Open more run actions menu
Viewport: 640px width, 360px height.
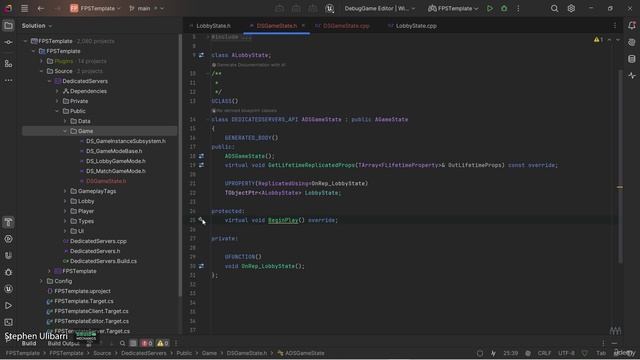point(518,8)
